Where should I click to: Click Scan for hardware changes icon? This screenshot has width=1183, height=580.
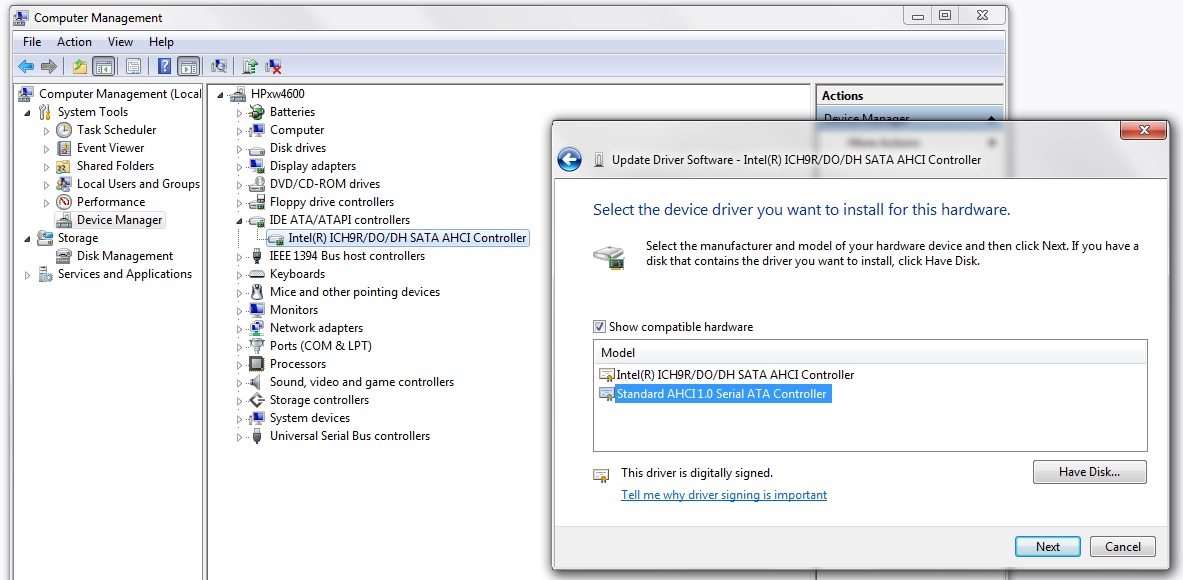pyautogui.click(x=219, y=66)
